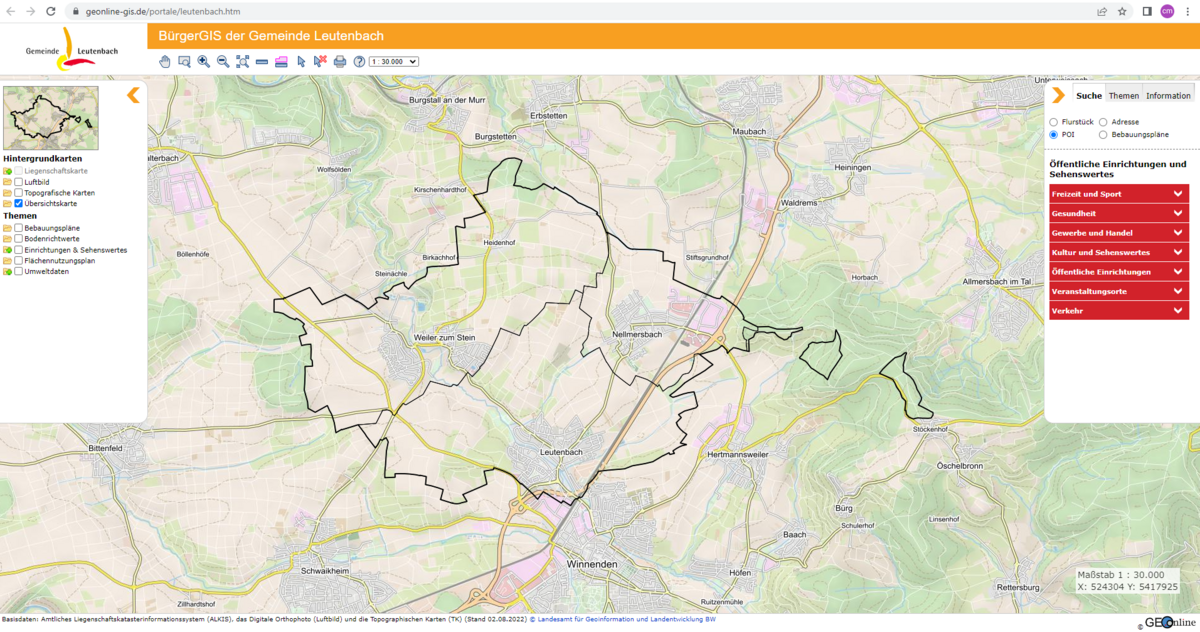Screen dimensions: 1200x632
Task: Select the Bebauungspläne radio button
Action: [1103, 134]
